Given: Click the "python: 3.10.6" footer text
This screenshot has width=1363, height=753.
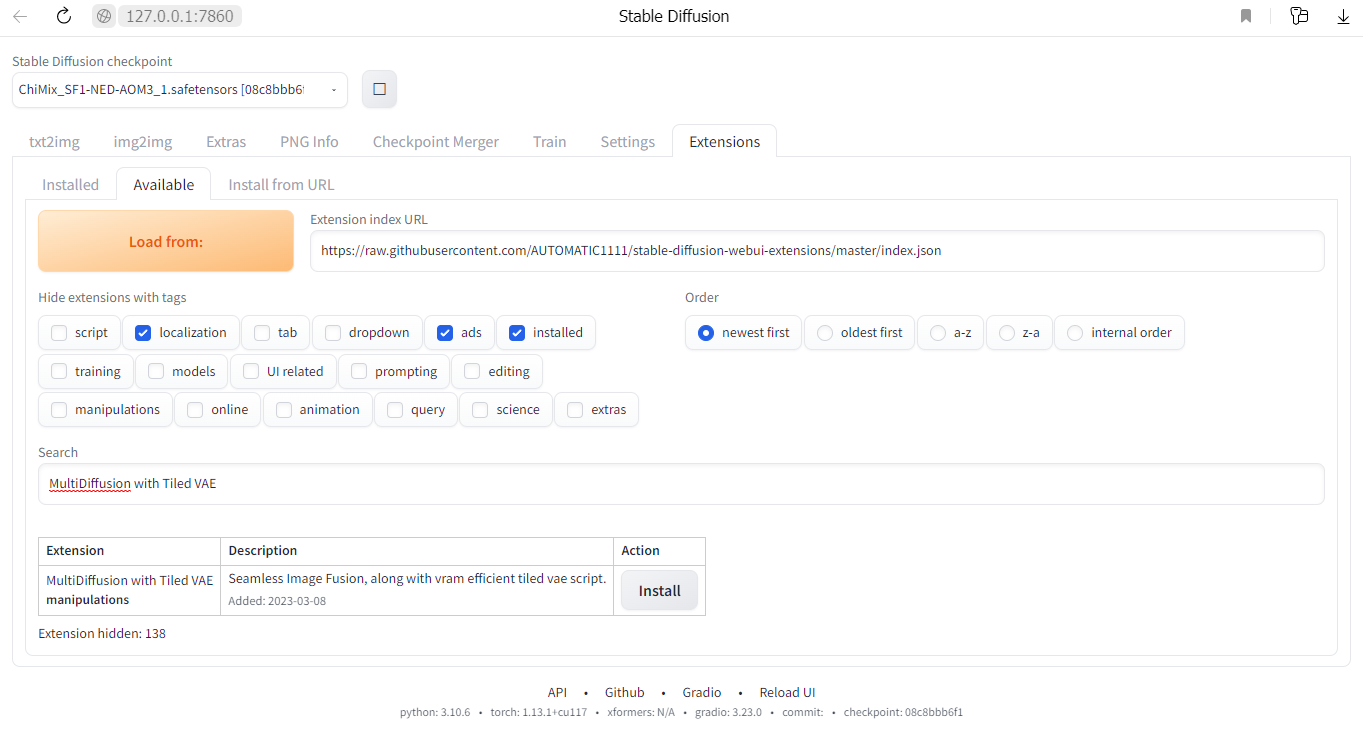Looking at the screenshot, I should [435, 713].
